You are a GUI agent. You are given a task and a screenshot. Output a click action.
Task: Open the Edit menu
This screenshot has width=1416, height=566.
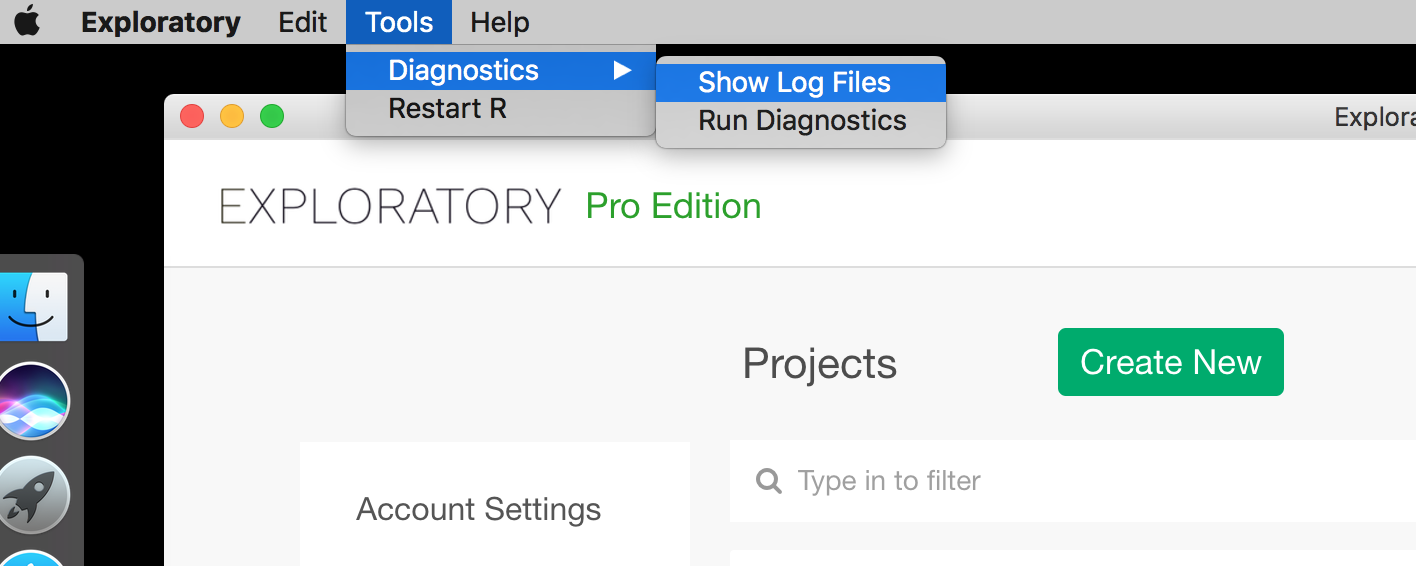coord(302,22)
